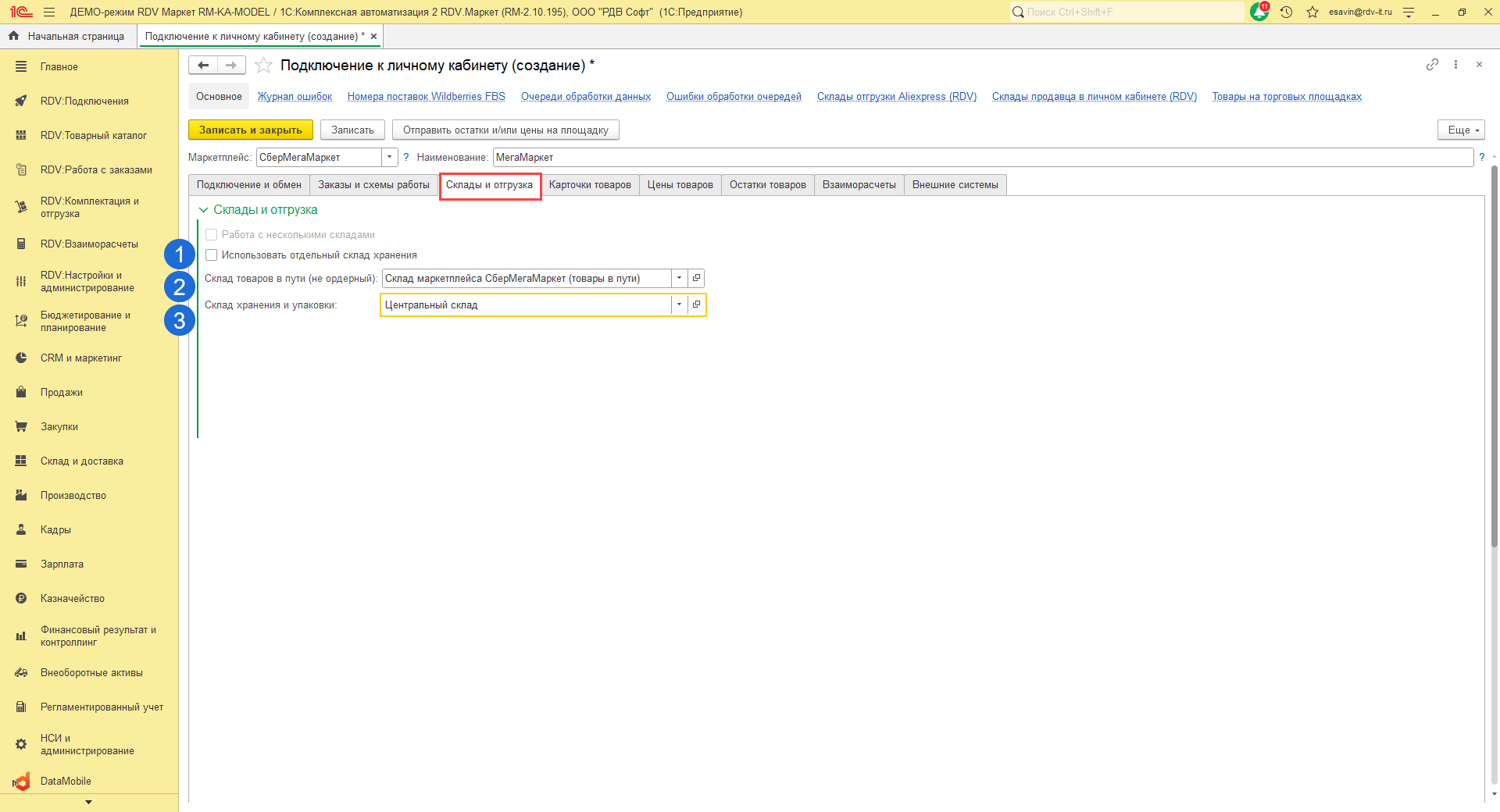Screen dimensions: 1500x812
Task: Click the Наименование input field
Action: pyautogui.click(x=982, y=158)
